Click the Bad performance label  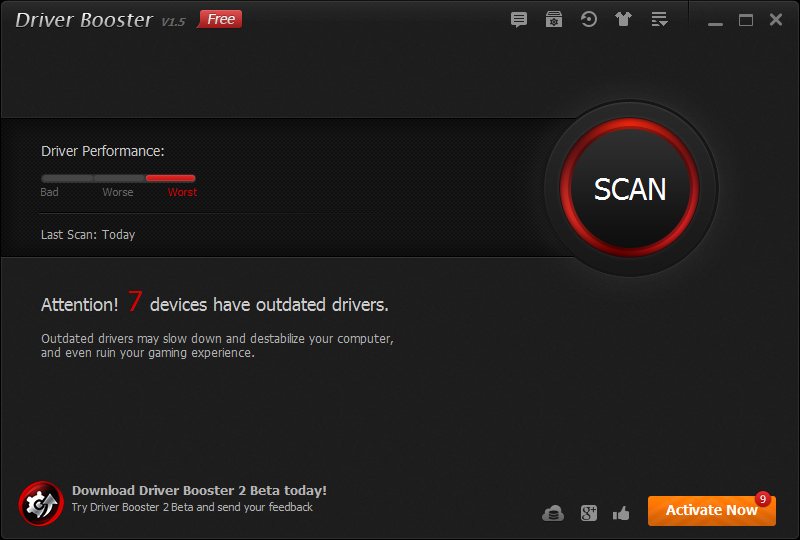[x=49, y=192]
